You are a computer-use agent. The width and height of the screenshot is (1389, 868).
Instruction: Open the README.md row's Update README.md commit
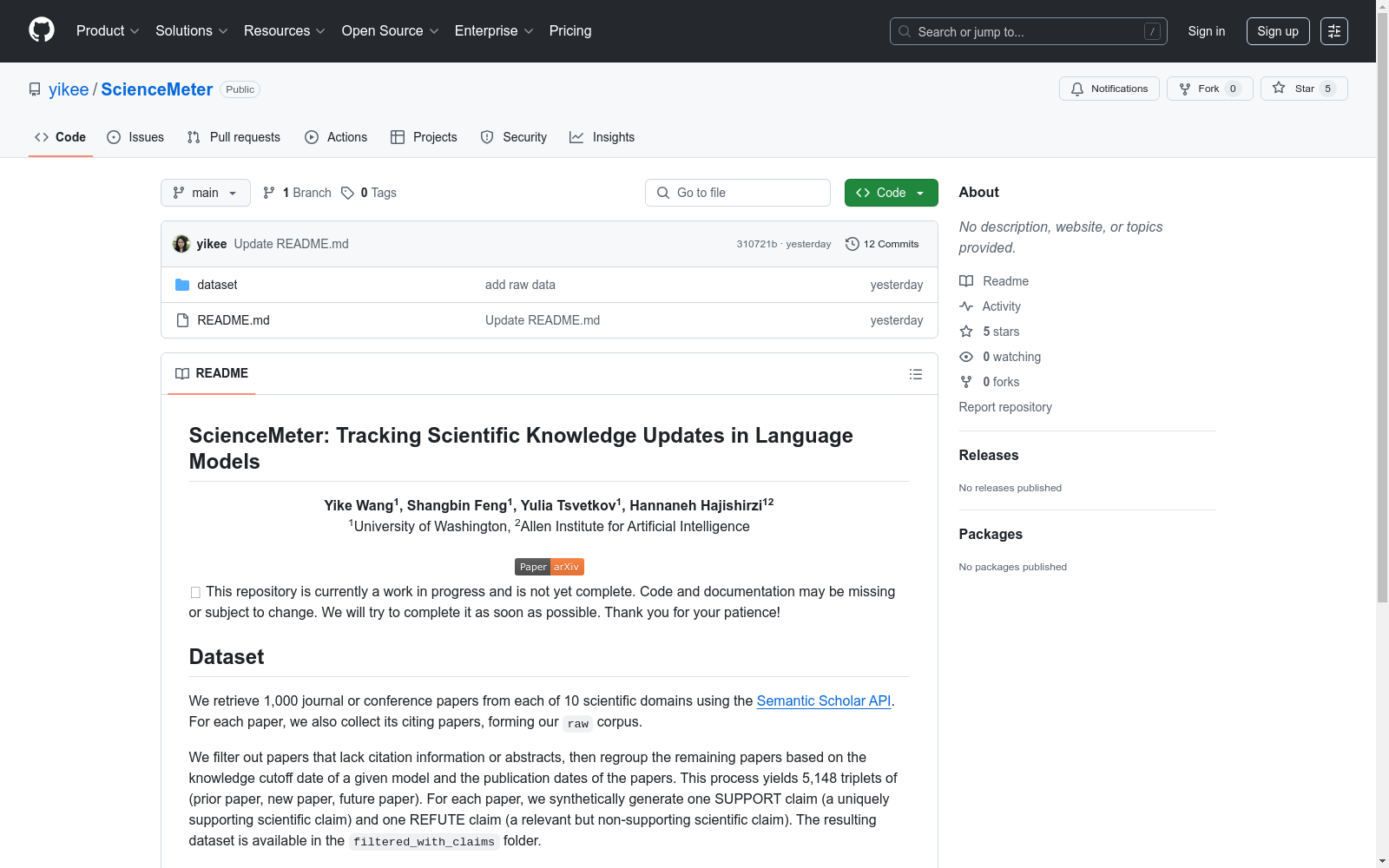[x=543, y=320]
